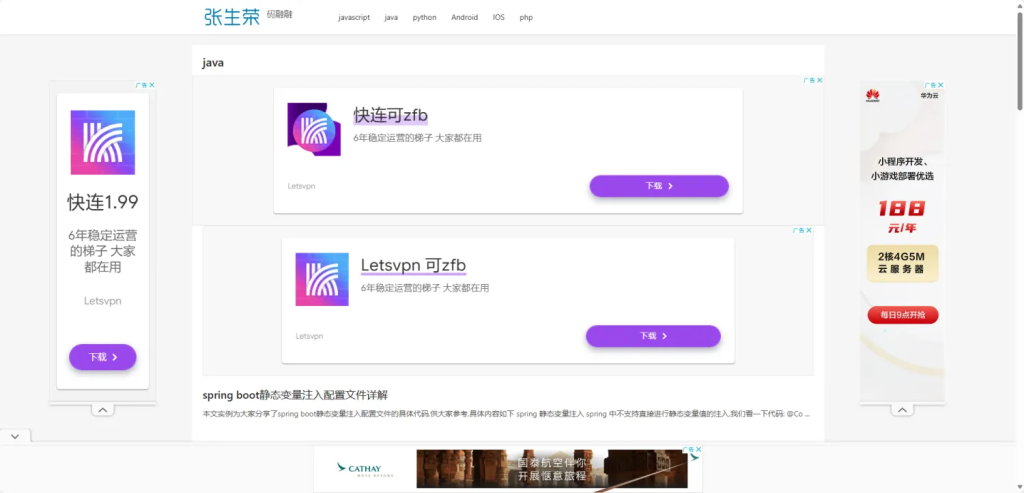This screenshot has height=493, width=1024.
Task: Open the python category
Action: (x=424, y=18)
